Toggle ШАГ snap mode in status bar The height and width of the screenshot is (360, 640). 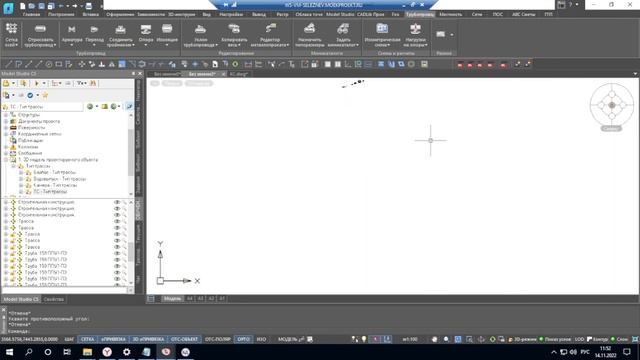(69, 339)
